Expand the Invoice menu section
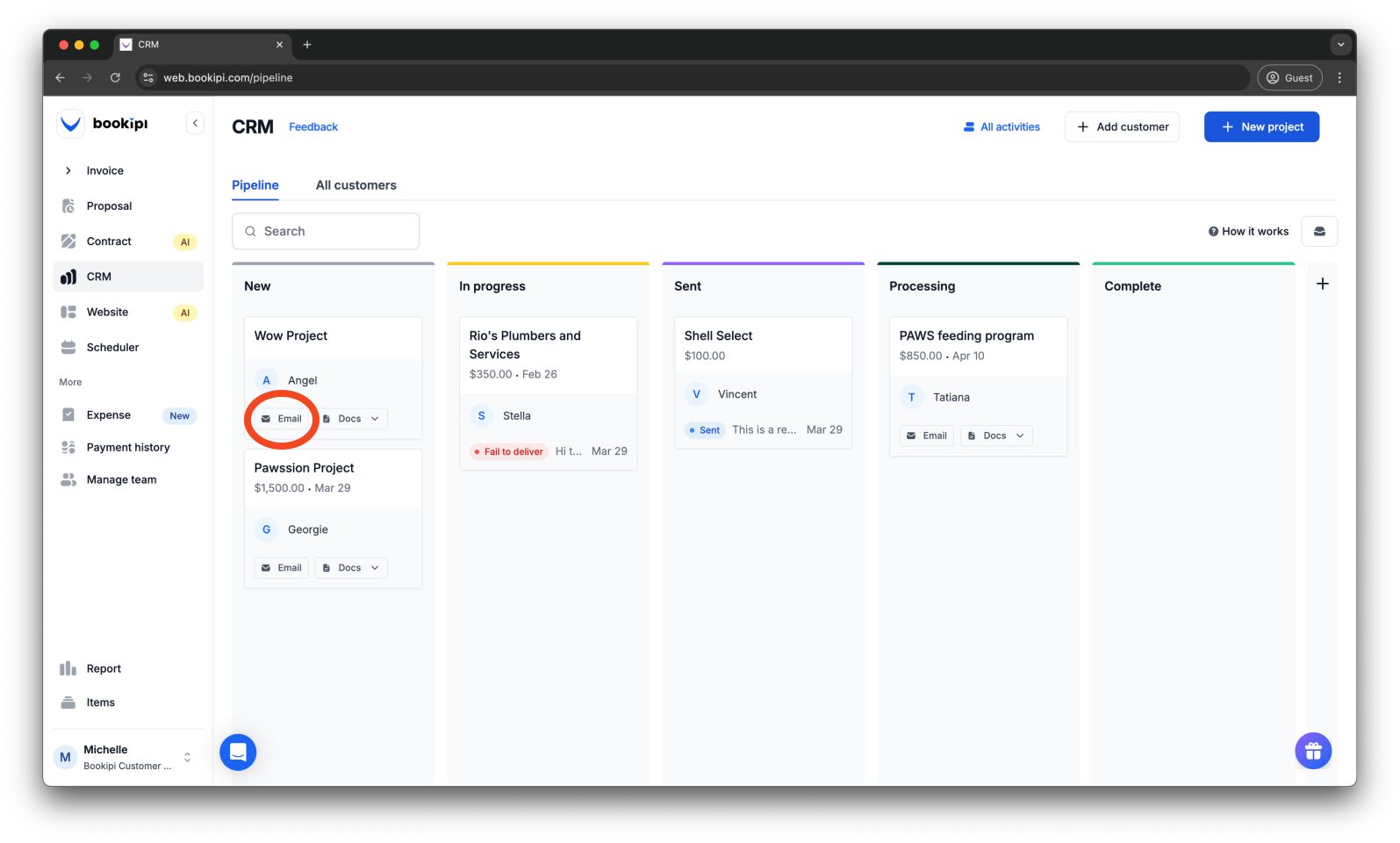This screenshot has width=1400, height=843. pos(104,170)
